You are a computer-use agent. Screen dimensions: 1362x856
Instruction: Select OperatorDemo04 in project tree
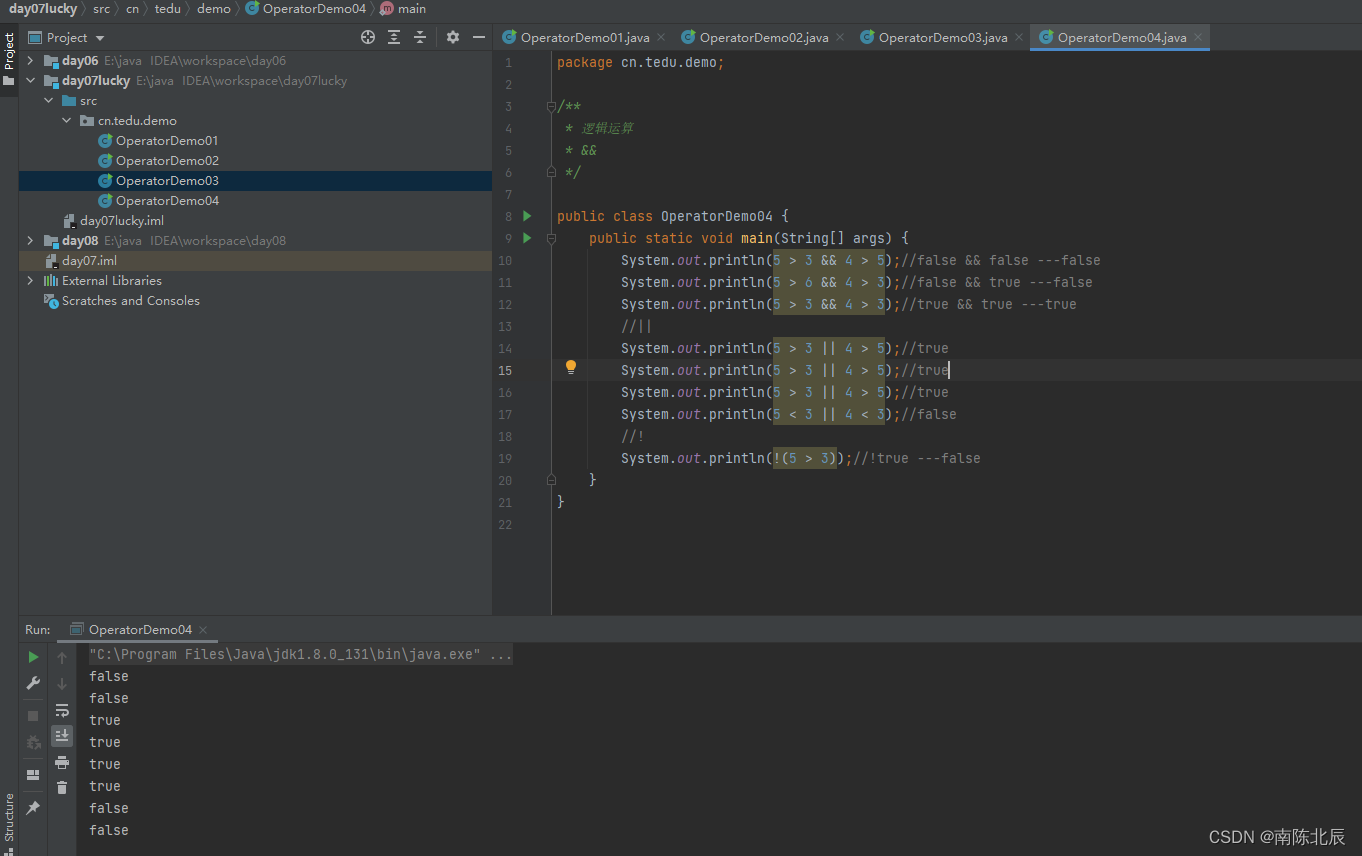pyautogui.click(x=167, y=201)
